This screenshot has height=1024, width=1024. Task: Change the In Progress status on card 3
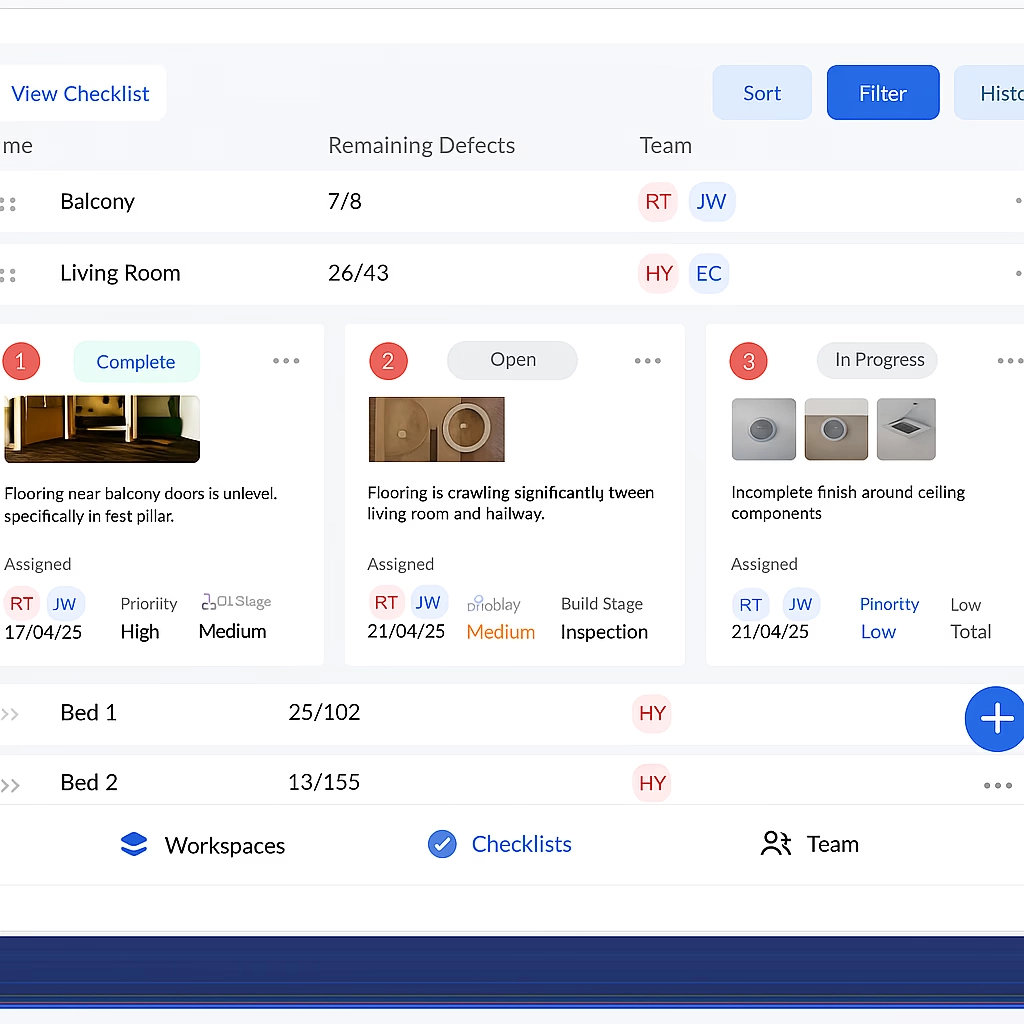point(879,360)
